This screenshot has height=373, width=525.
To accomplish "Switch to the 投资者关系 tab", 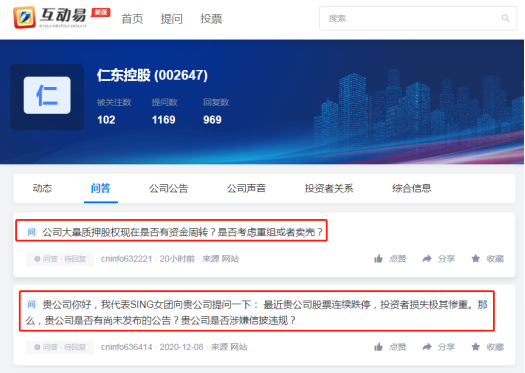I will [x=329, y=188].
